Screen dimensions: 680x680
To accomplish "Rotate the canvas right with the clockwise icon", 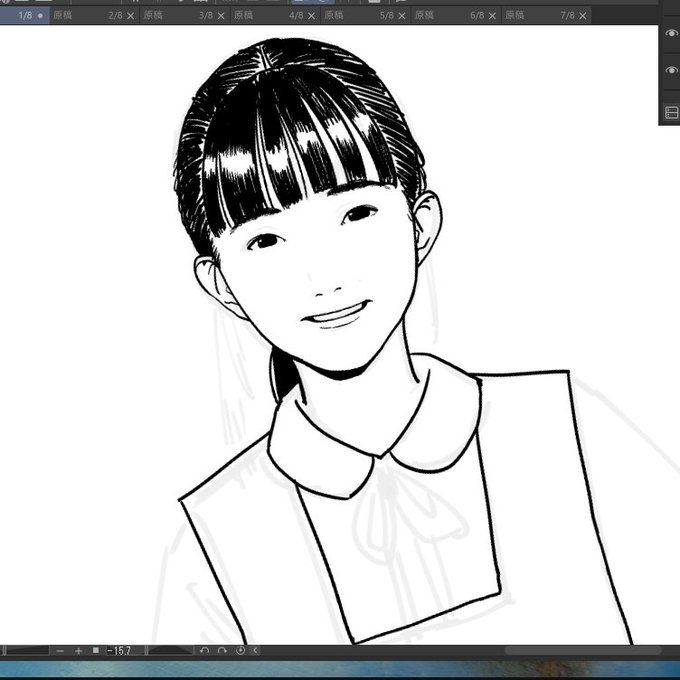I will 222,651.
